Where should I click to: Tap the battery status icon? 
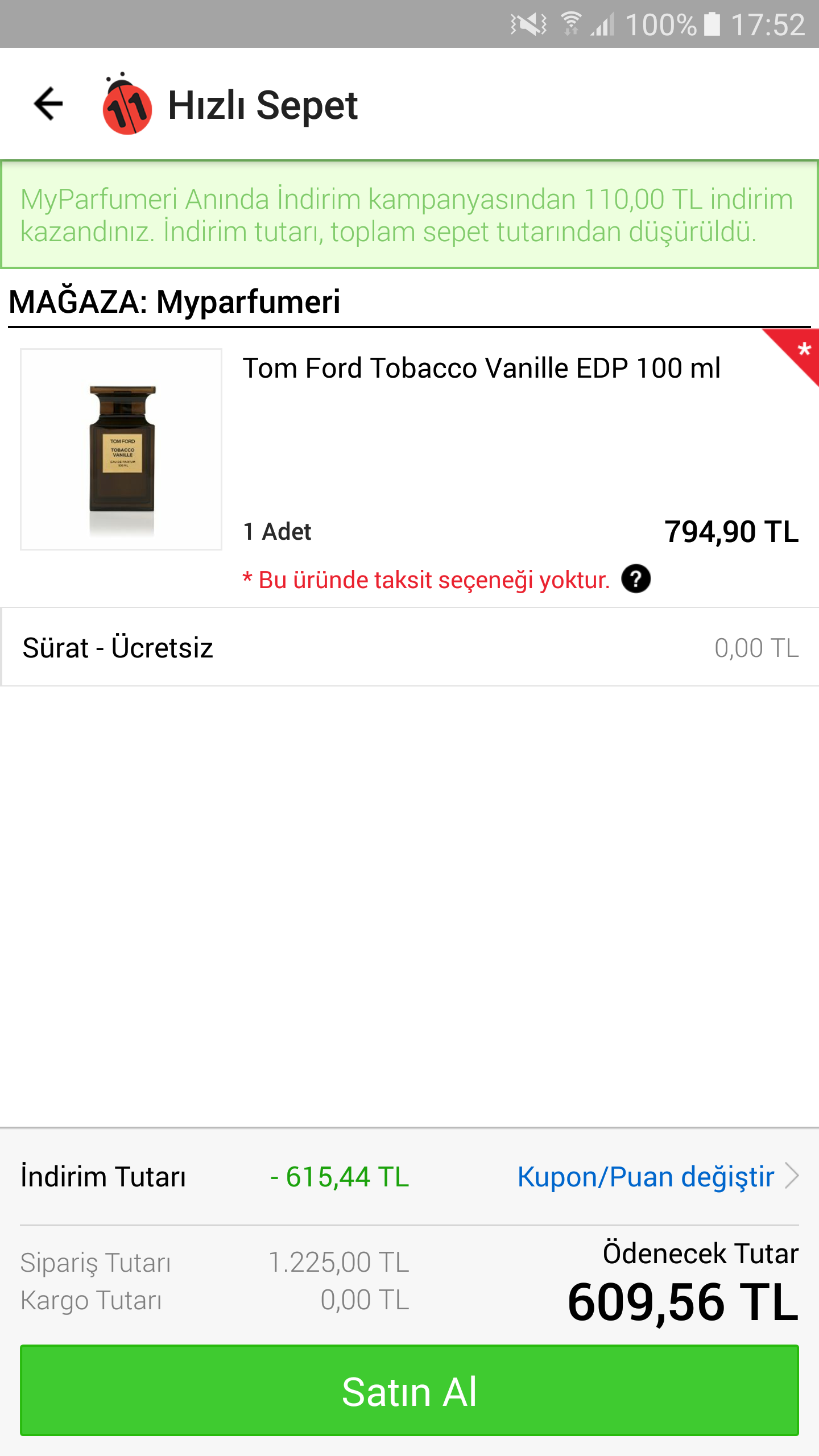(712, 24)
